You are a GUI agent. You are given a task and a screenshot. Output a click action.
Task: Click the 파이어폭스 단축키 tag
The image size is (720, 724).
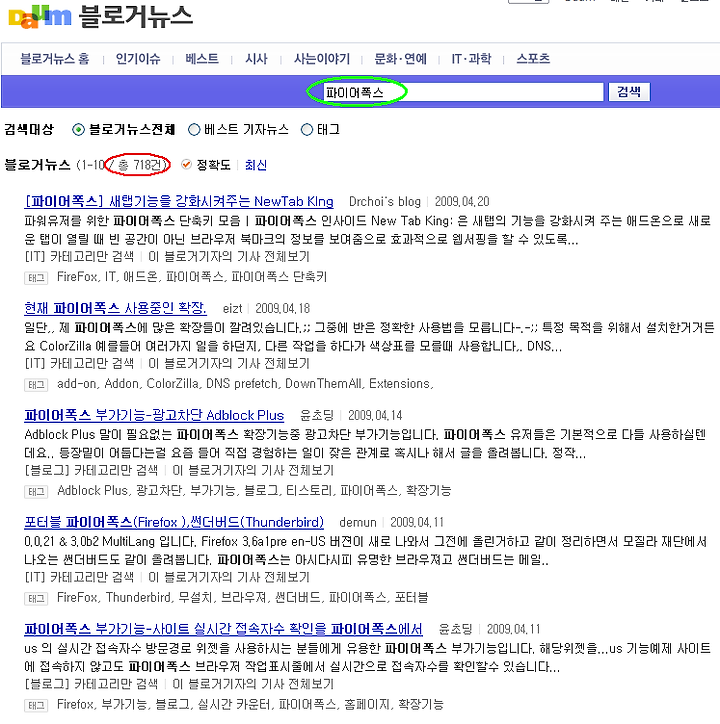(x=279, y=277)
